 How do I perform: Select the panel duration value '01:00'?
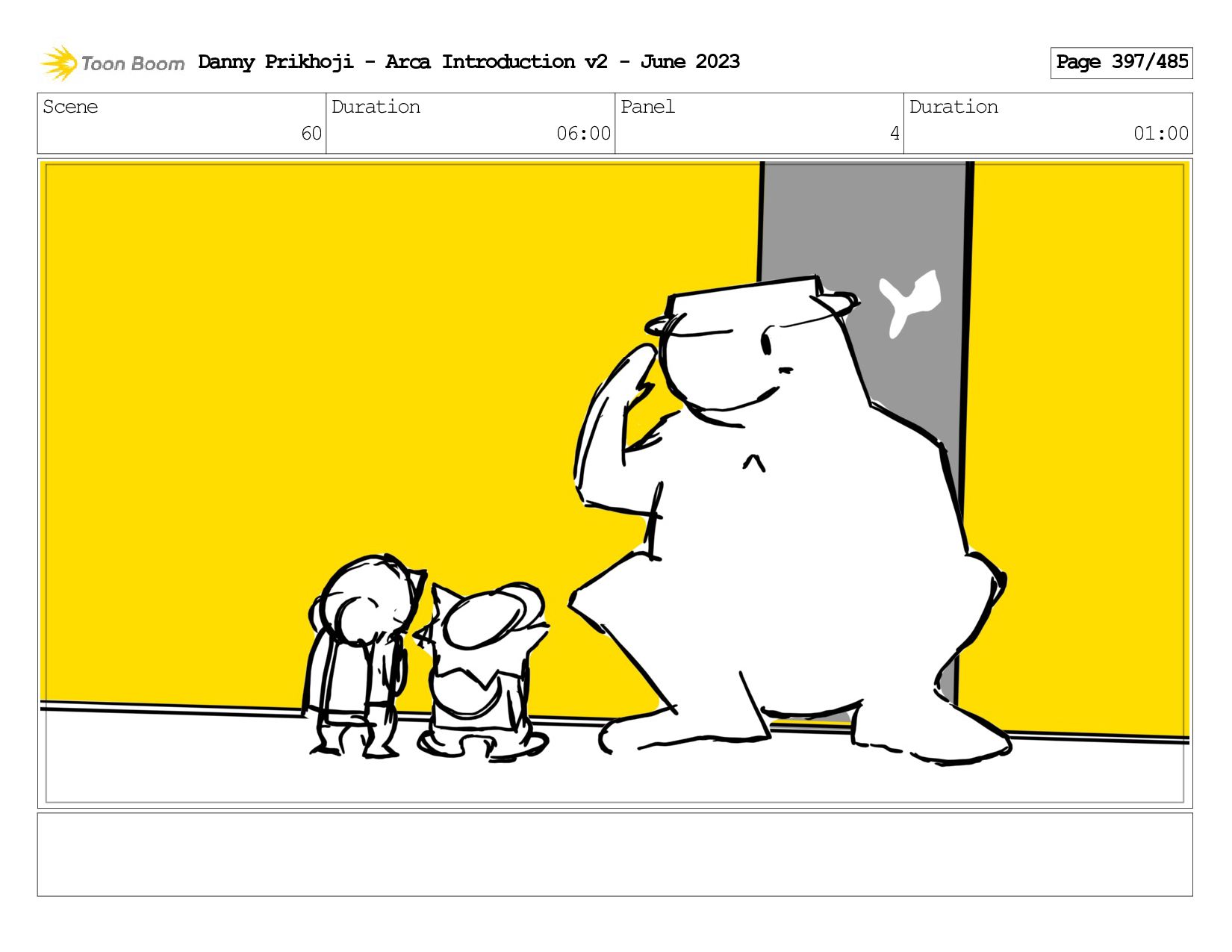click(1160, 134)
